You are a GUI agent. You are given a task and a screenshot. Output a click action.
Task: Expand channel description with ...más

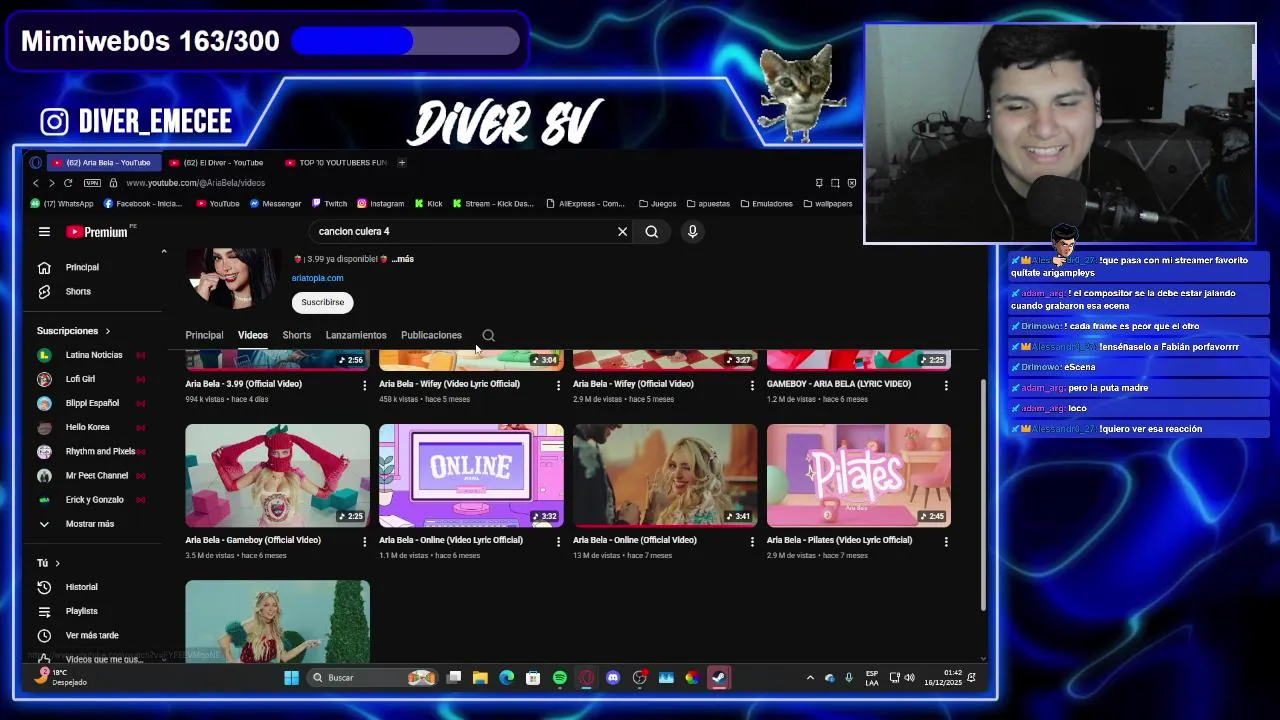pyautogui.click(x=403, y=259)
